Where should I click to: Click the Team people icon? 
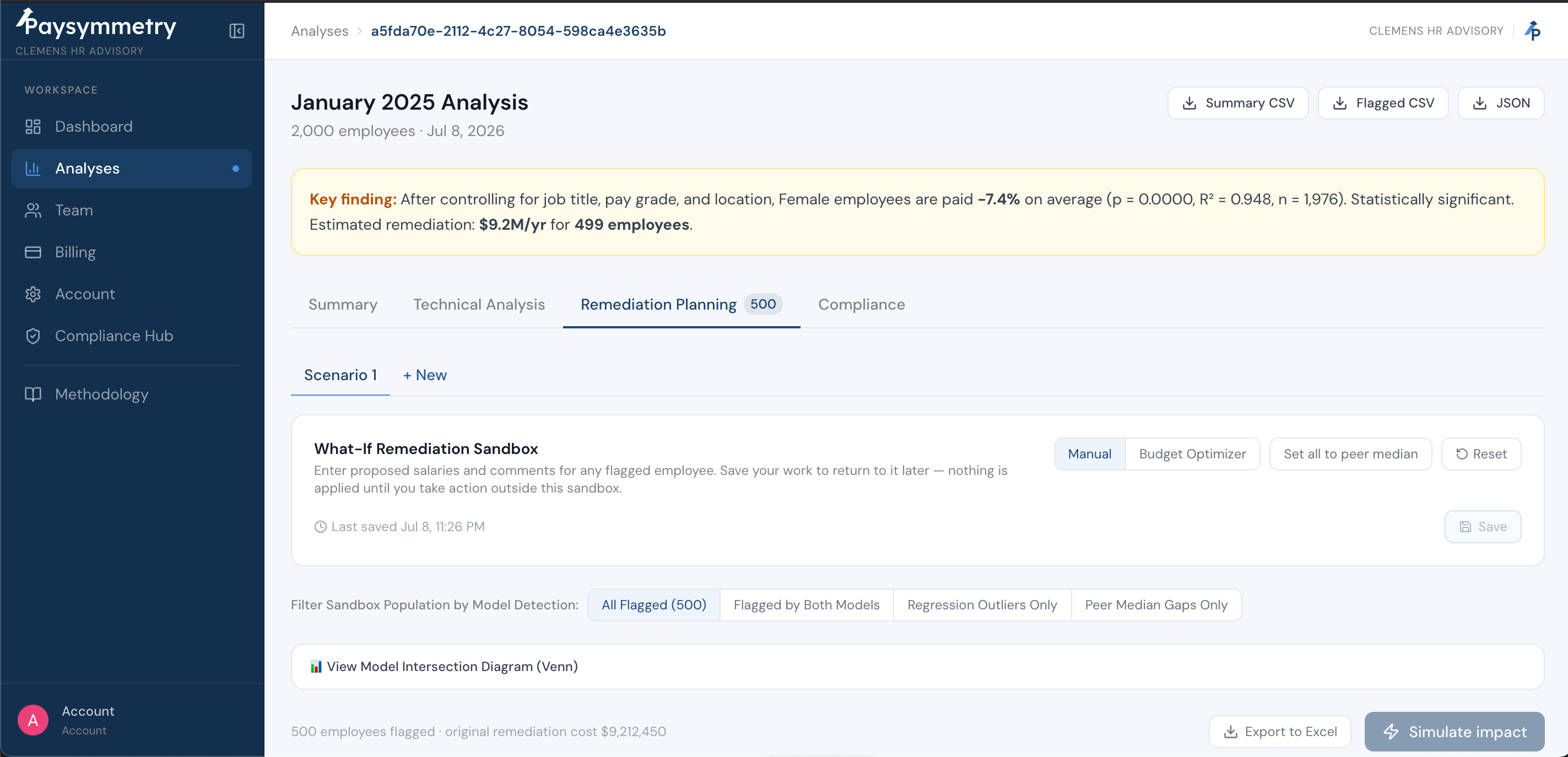click(x=33, y=210)
